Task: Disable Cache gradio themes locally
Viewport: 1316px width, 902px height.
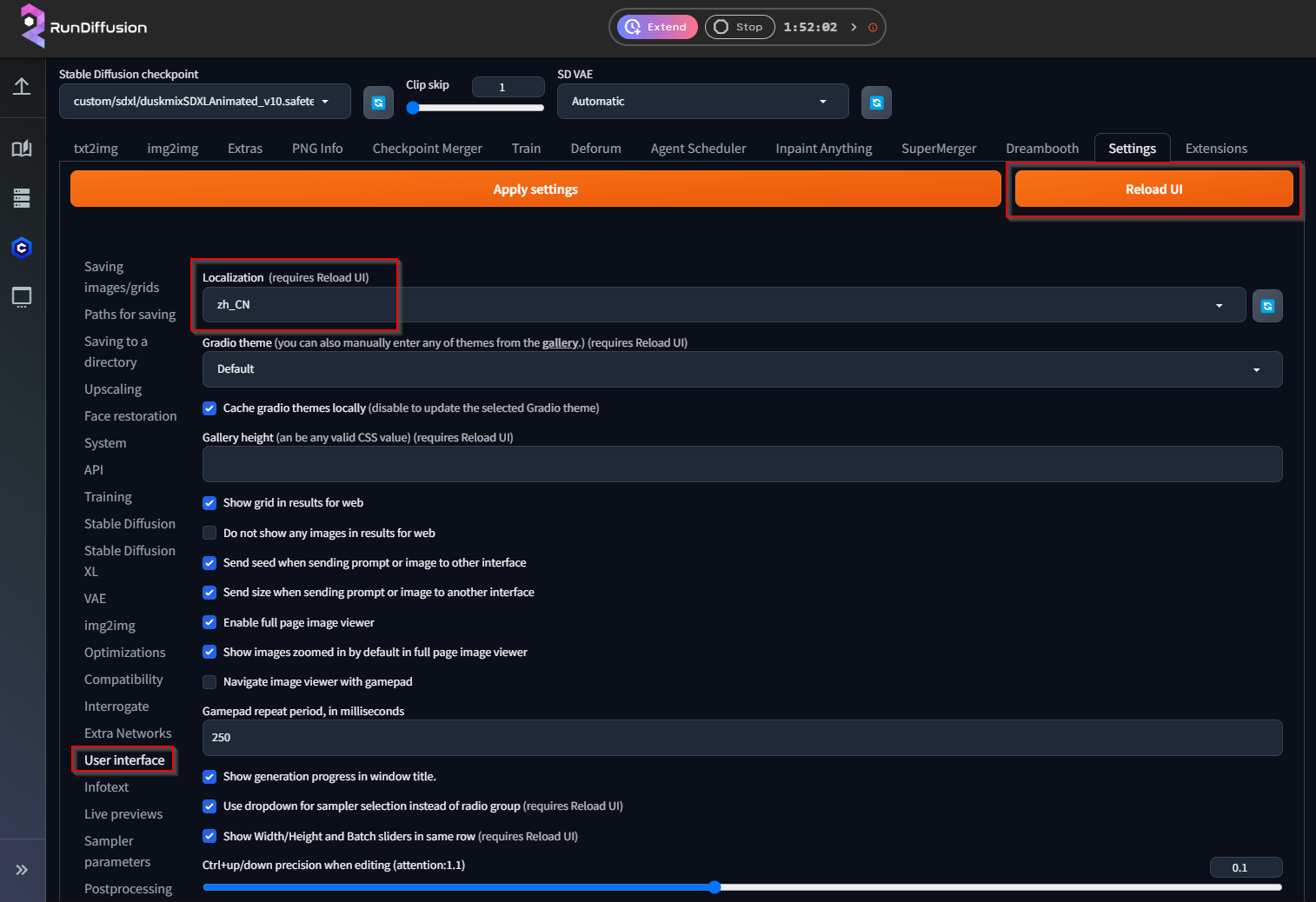Action: [x=209, y=408]
